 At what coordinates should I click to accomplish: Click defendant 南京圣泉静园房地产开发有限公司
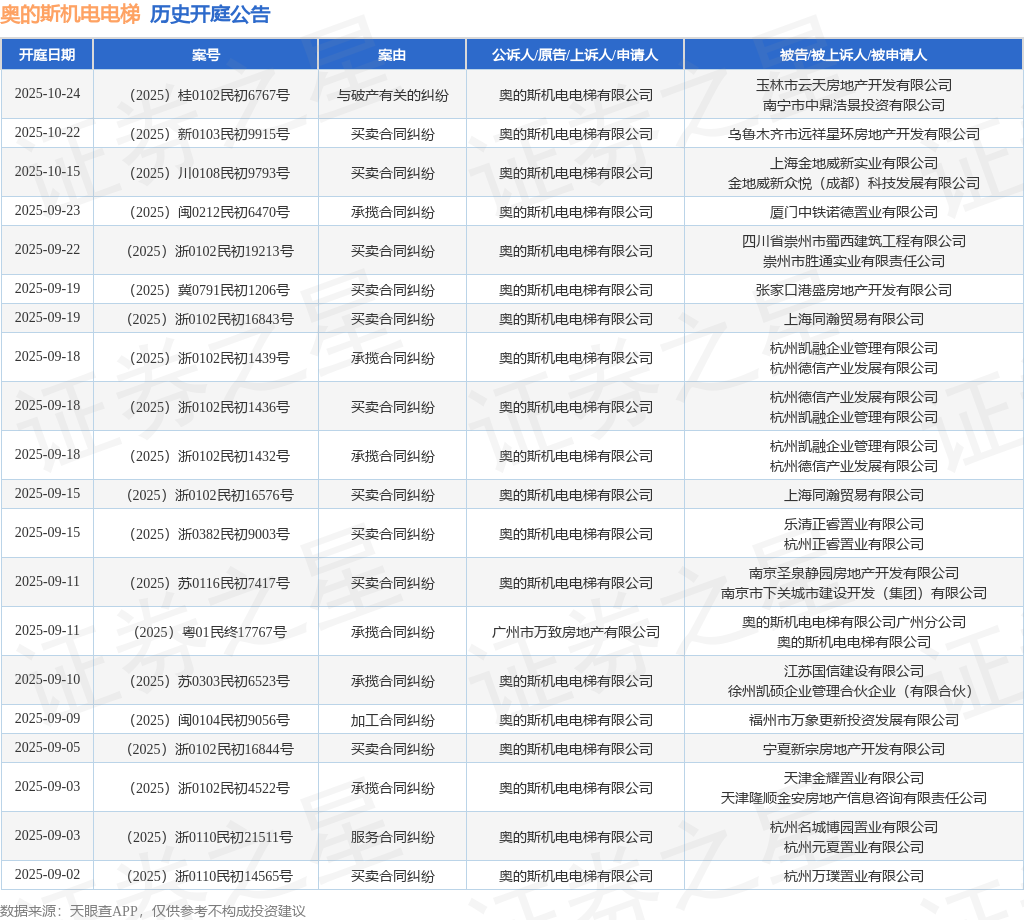[854, 573]
